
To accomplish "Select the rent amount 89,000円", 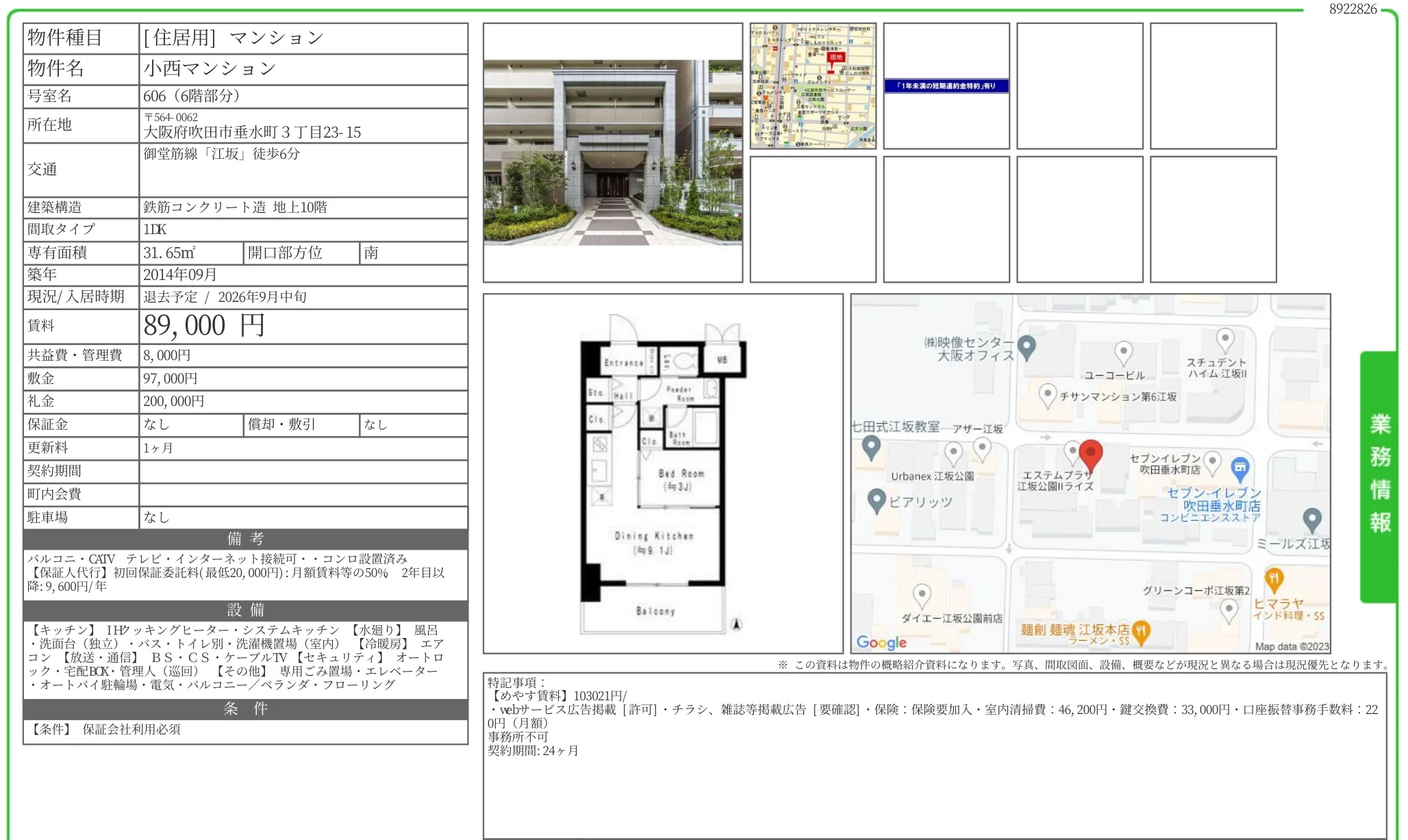I will pos(204,326).
